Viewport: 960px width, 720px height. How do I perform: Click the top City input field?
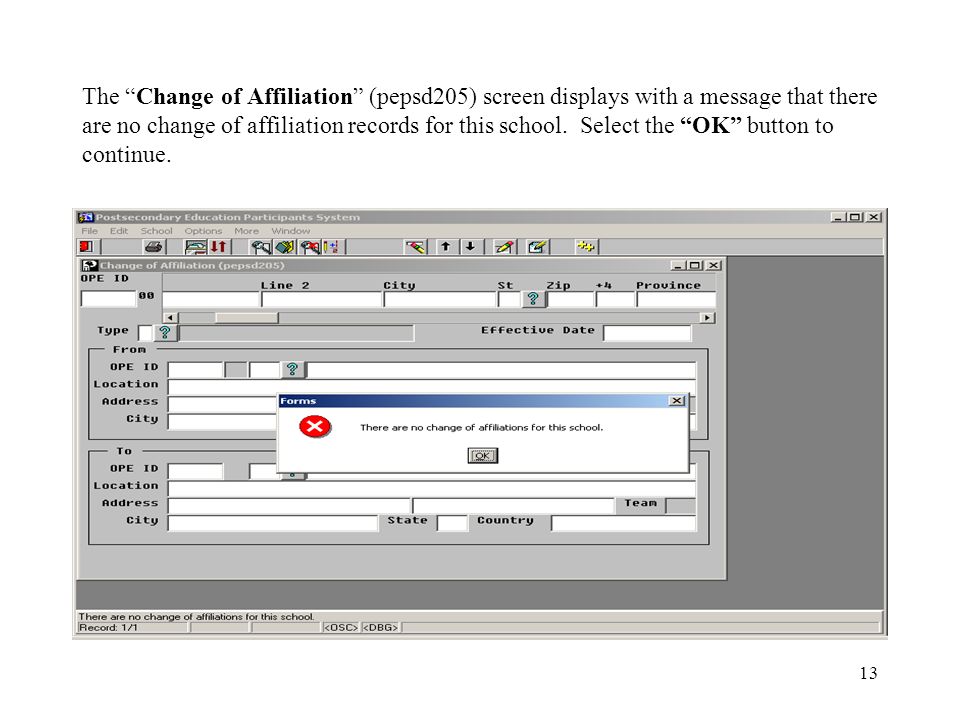point(440,299)
